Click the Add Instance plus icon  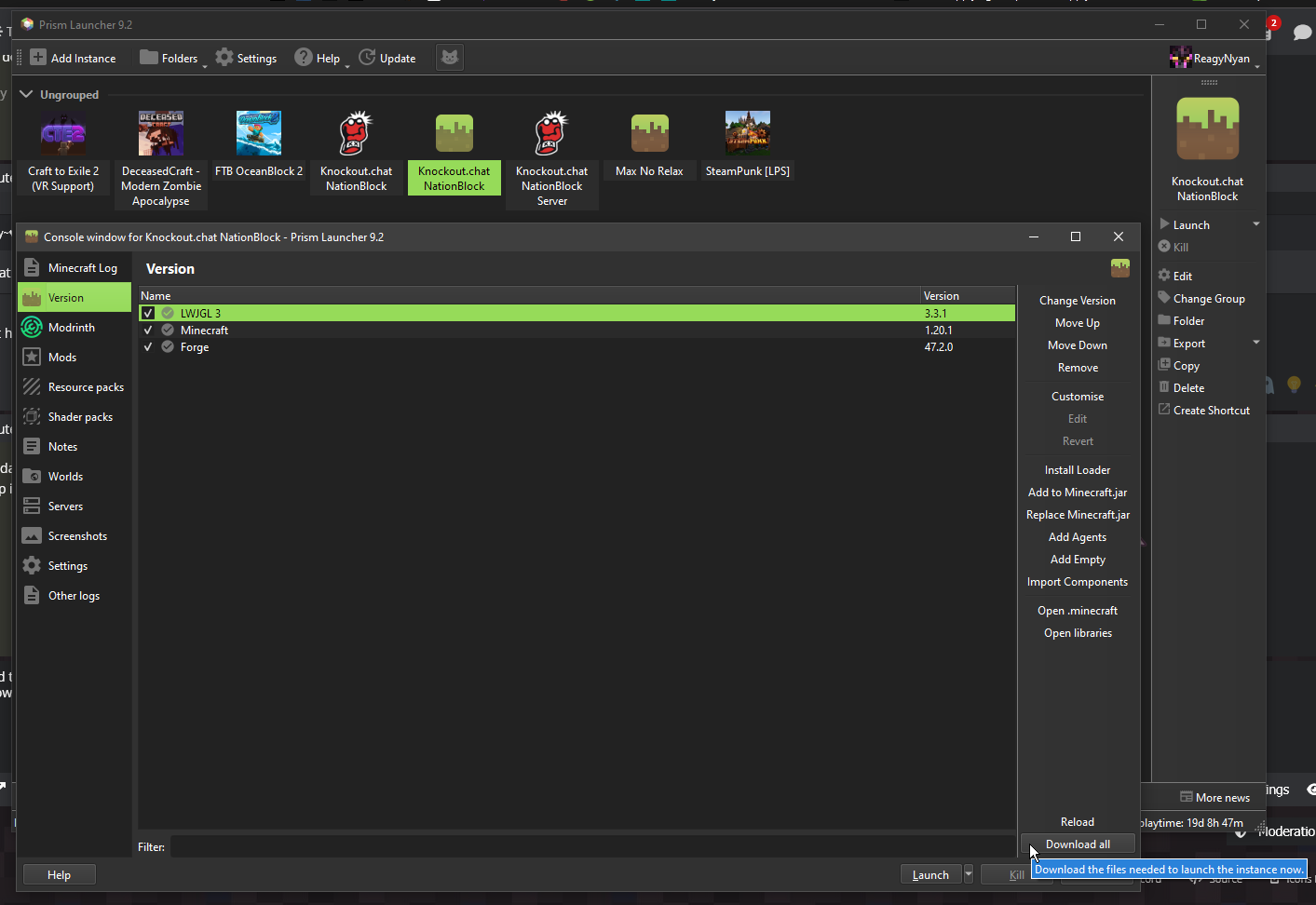point(38,58)
